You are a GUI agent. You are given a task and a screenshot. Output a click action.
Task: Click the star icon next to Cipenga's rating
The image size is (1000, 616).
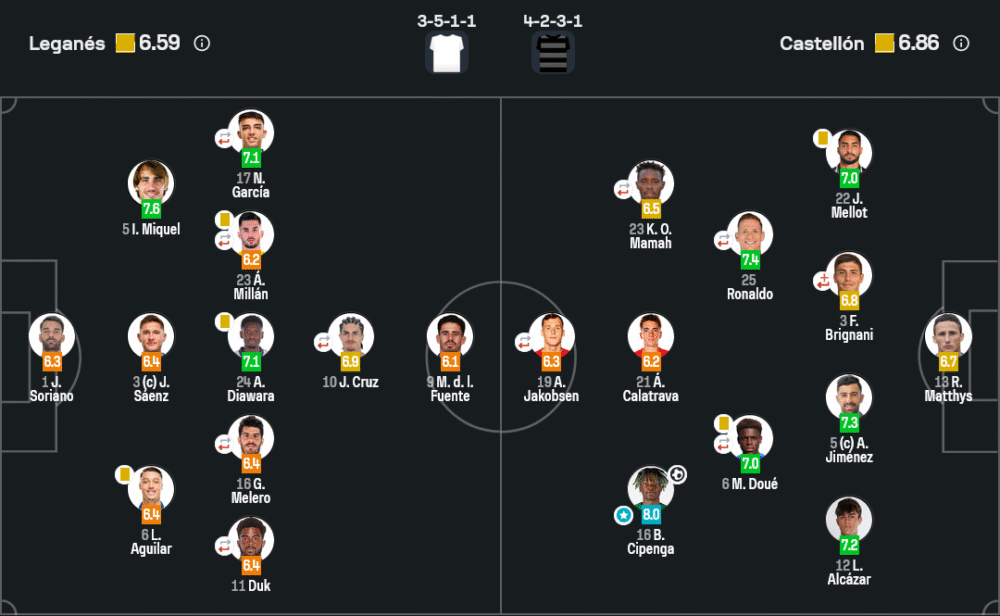click(x=623, y=515)
